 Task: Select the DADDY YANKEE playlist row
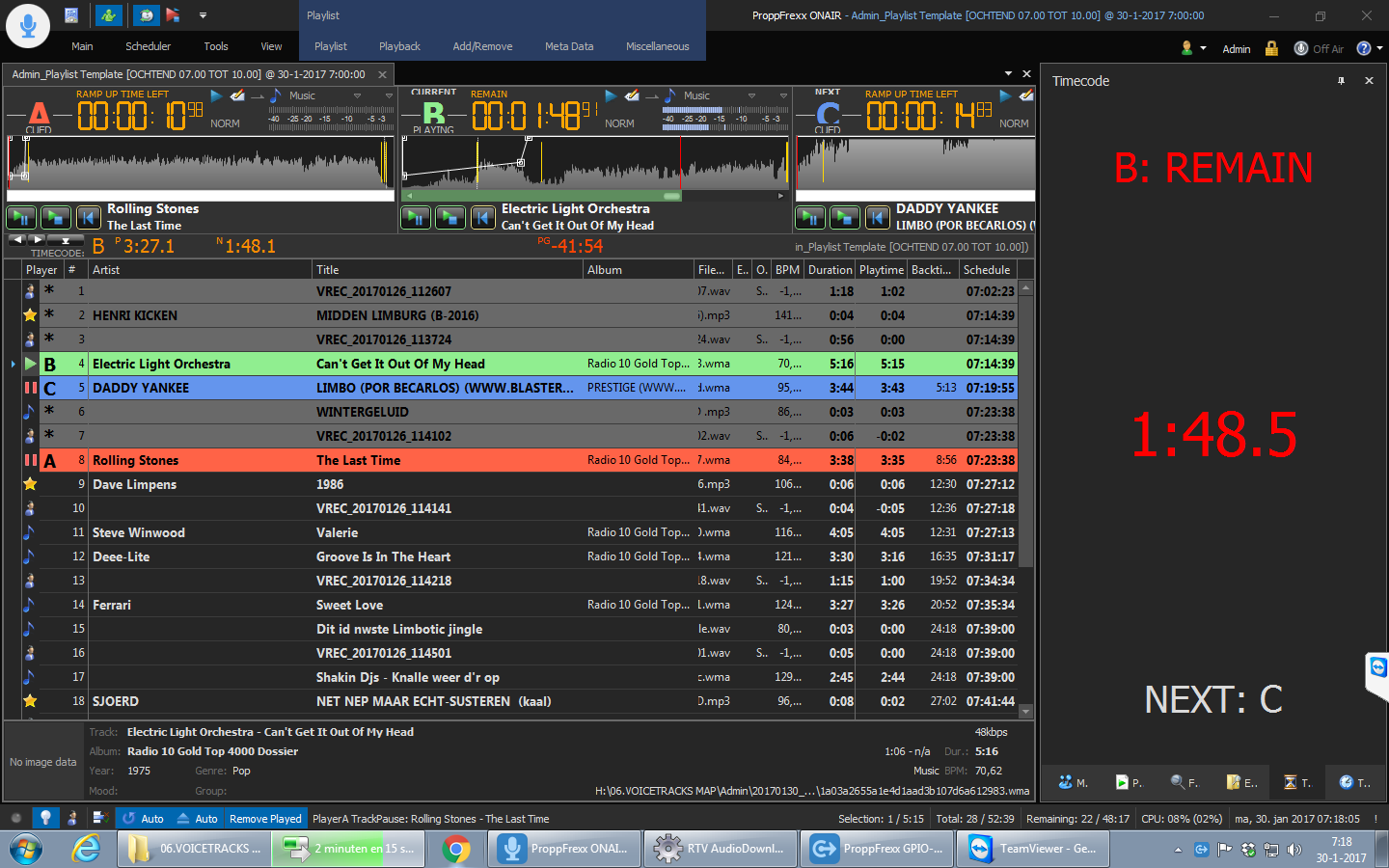(520, 388)
